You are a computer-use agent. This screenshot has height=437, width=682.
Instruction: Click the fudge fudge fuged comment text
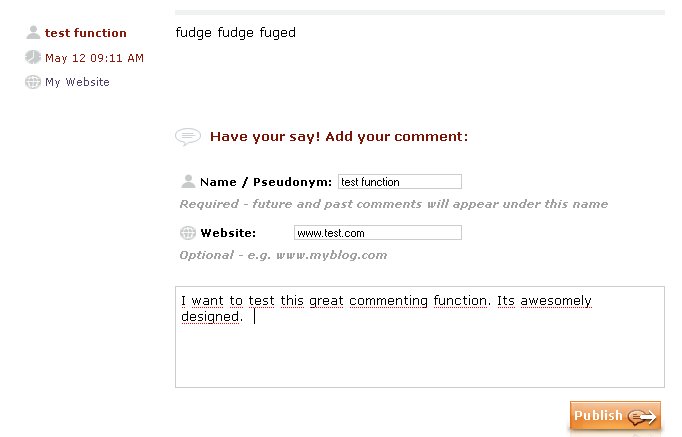[x=236, y=32]
